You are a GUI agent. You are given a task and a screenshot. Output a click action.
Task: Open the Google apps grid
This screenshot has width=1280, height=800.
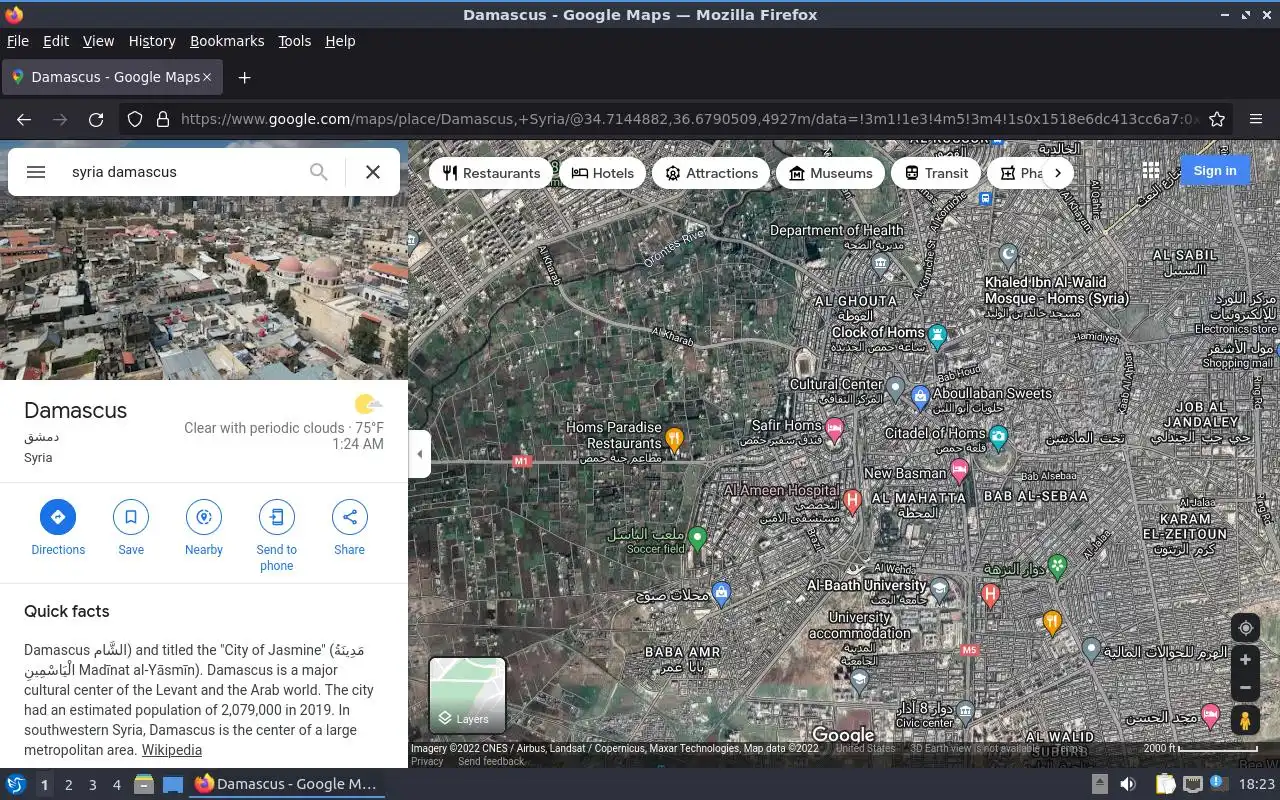click(1151, 171)
